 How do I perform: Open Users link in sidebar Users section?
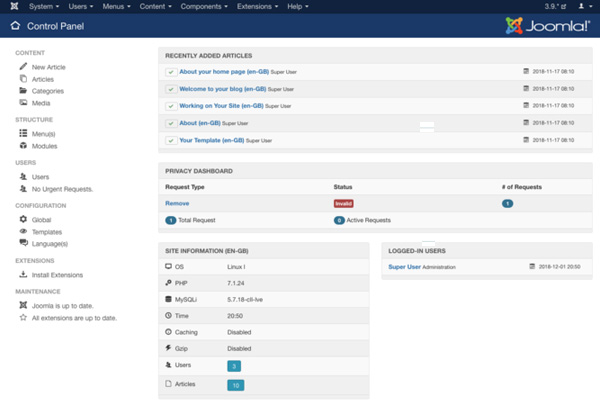41,177
